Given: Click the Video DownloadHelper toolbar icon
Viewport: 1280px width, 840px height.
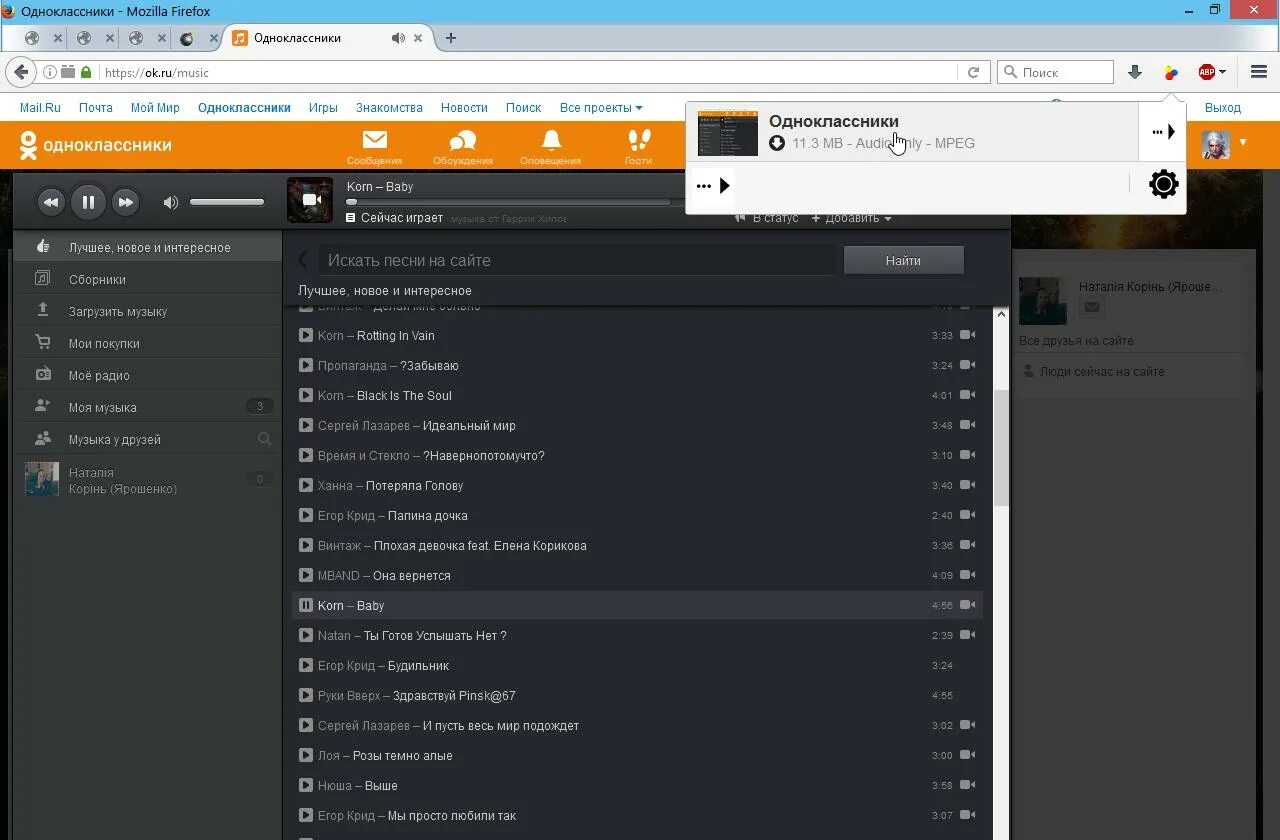Looking at the screenshot, I should [1171, 72].
